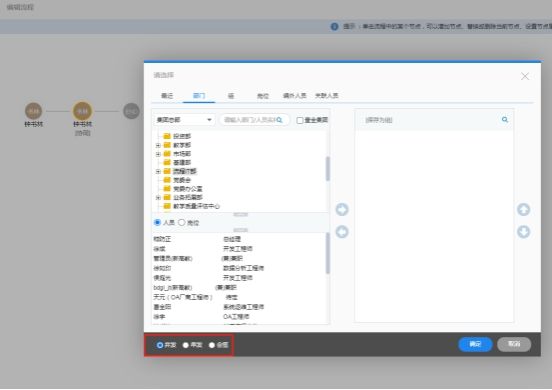Image resolution: width=552 pixels, height=390 pixels.
Task: Expand the 教学部 tree node
Action: click(158, 145)
